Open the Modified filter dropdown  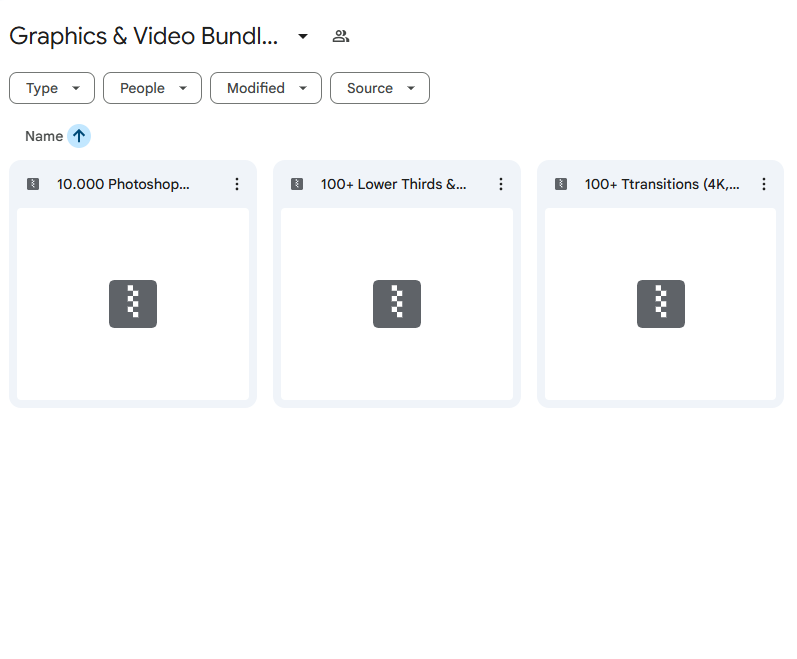click(x=266, y=88)
